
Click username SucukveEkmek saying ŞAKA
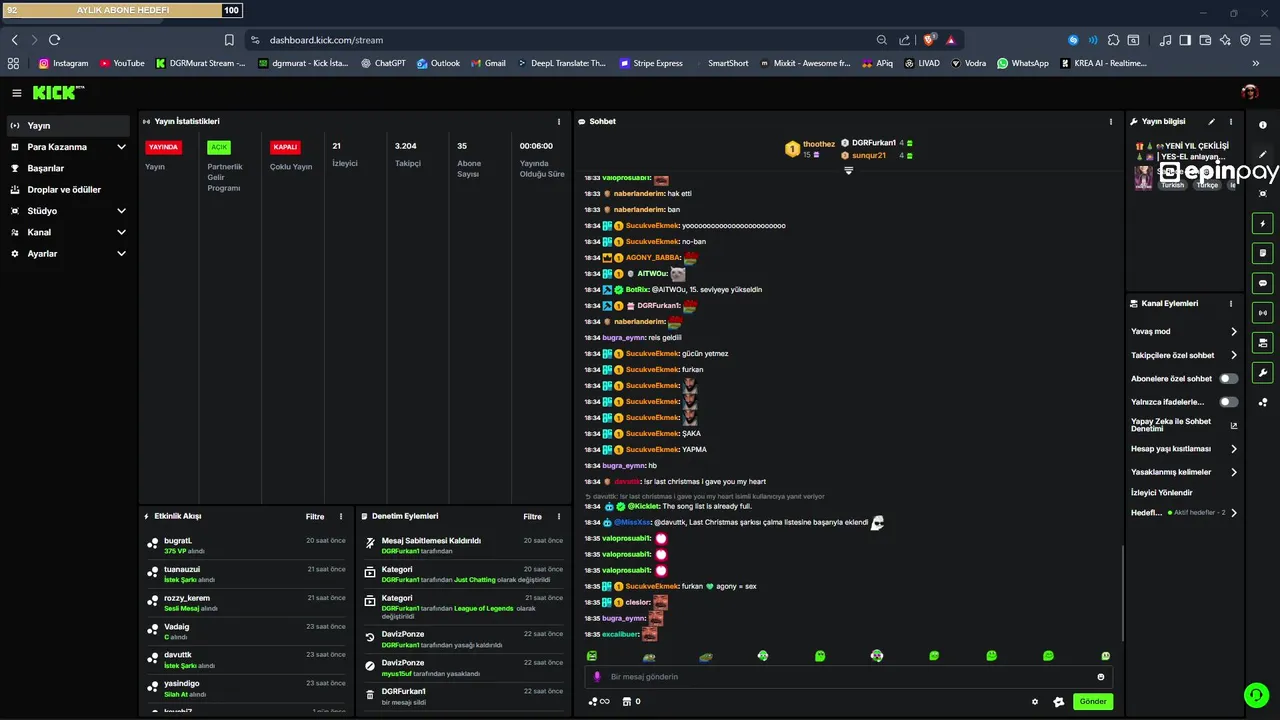pos(652,434)
